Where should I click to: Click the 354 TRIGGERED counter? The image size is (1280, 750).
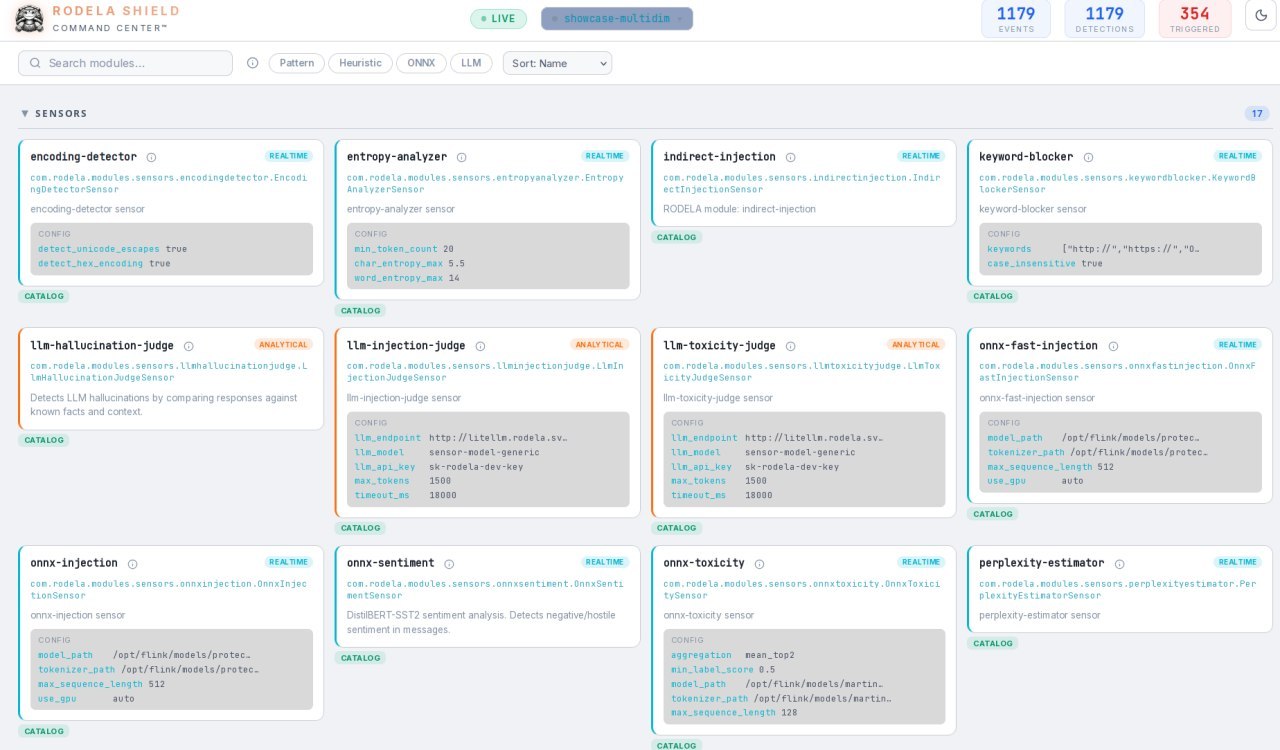click(1195, 19)
